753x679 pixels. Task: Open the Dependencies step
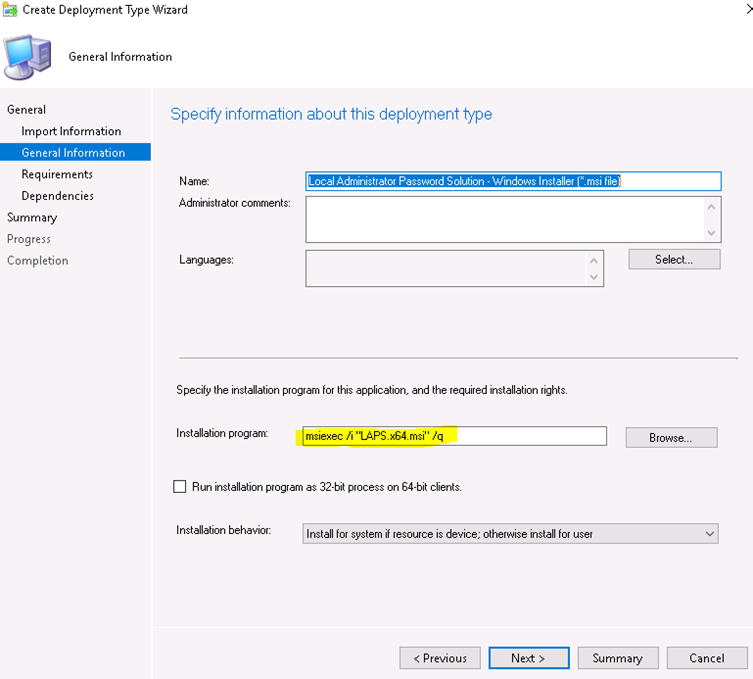point(58,195)
